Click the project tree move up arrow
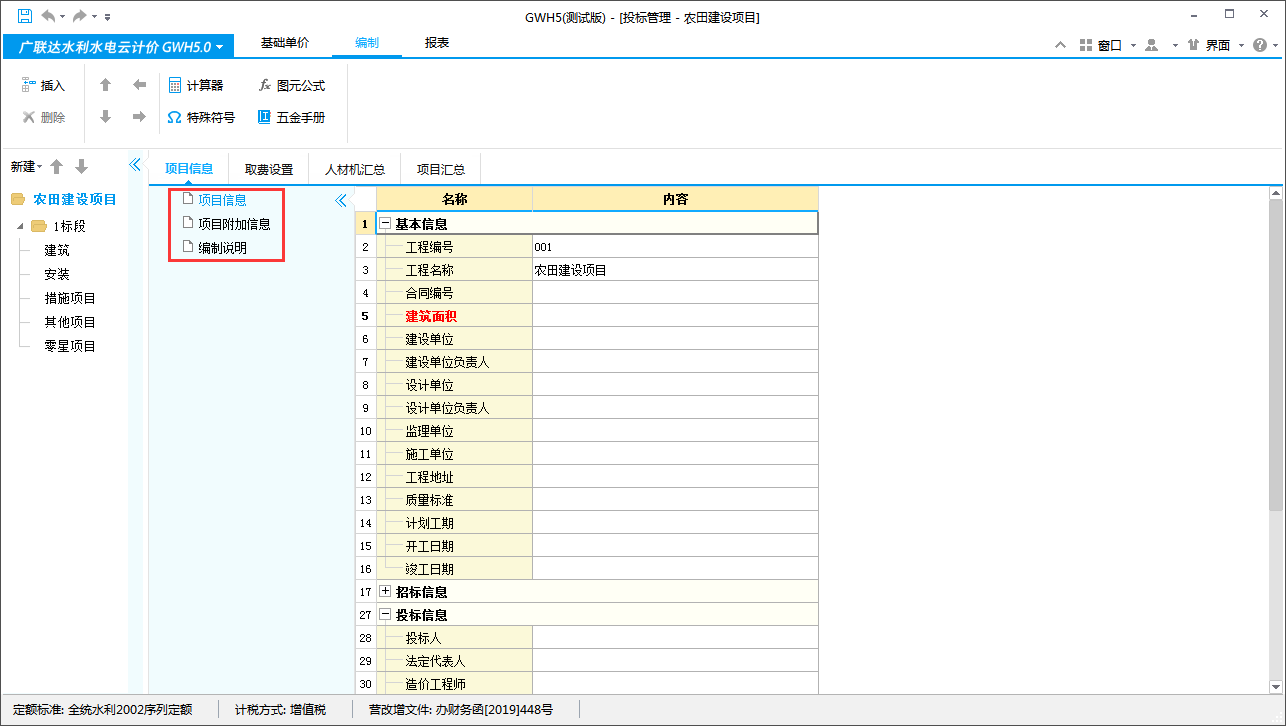The height and width of the screenshot is (726, 1286). 57,167
